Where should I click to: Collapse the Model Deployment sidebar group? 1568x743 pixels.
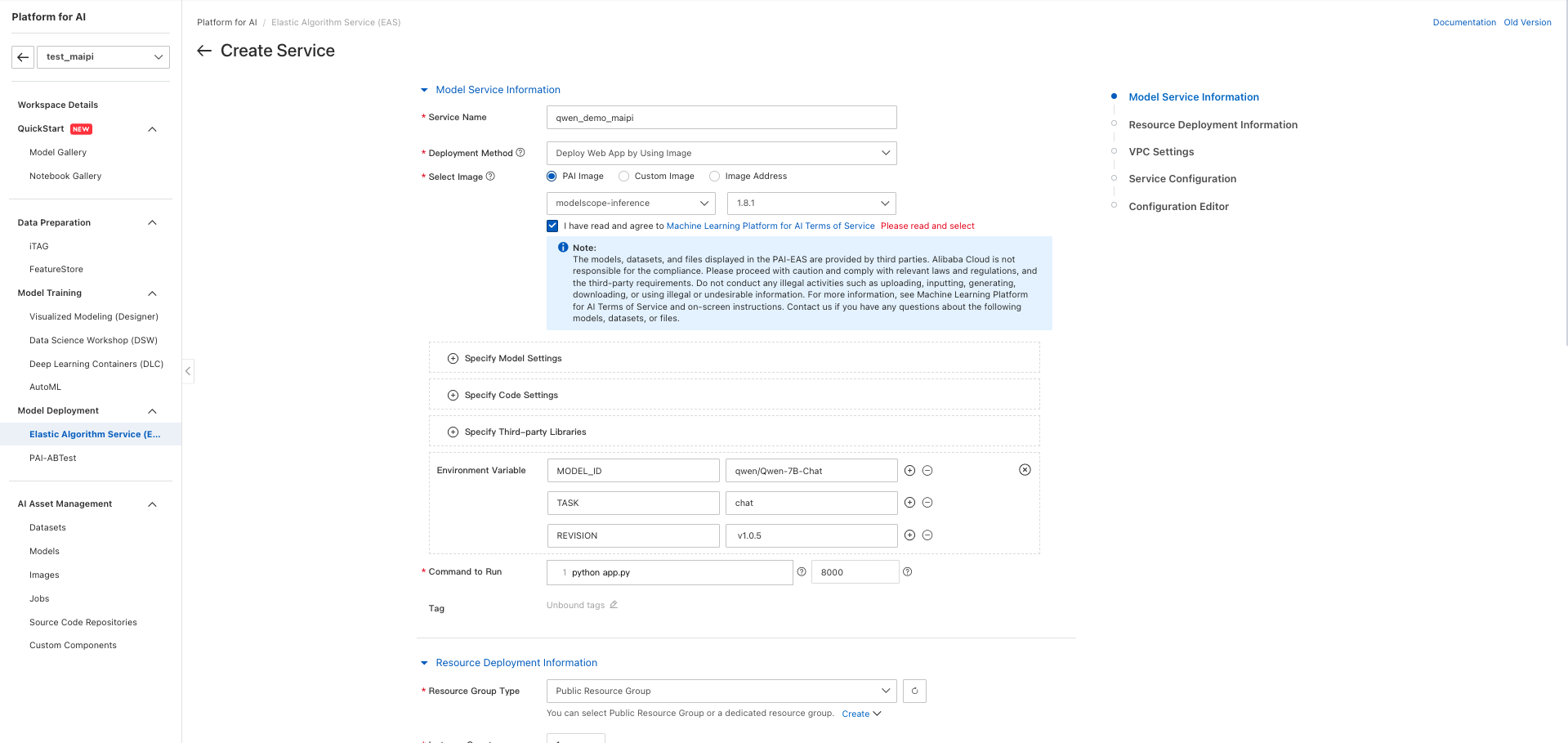152,411
